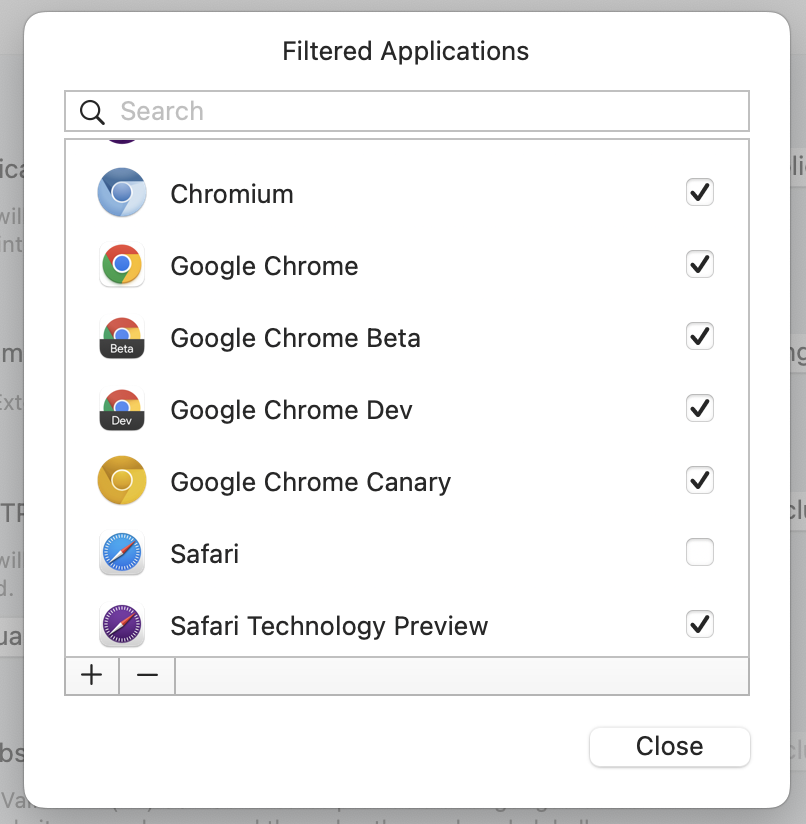This screenshot has height=824, width=806.
Task: Disable the Google Chrome Canary checkbox
Action: coord(699,480)
